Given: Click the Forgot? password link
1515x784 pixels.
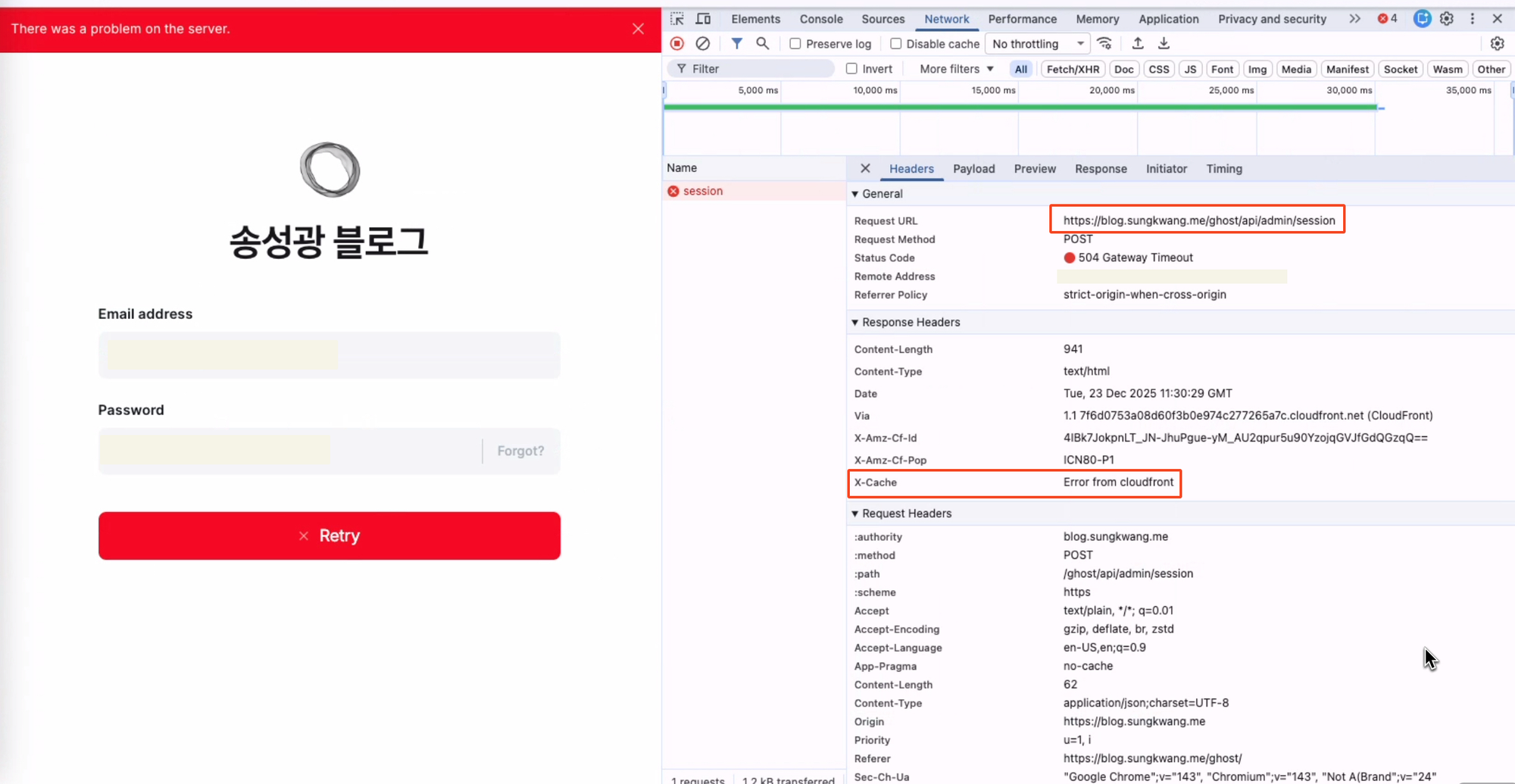Looking at the screenshot, I should coord(520,451).
